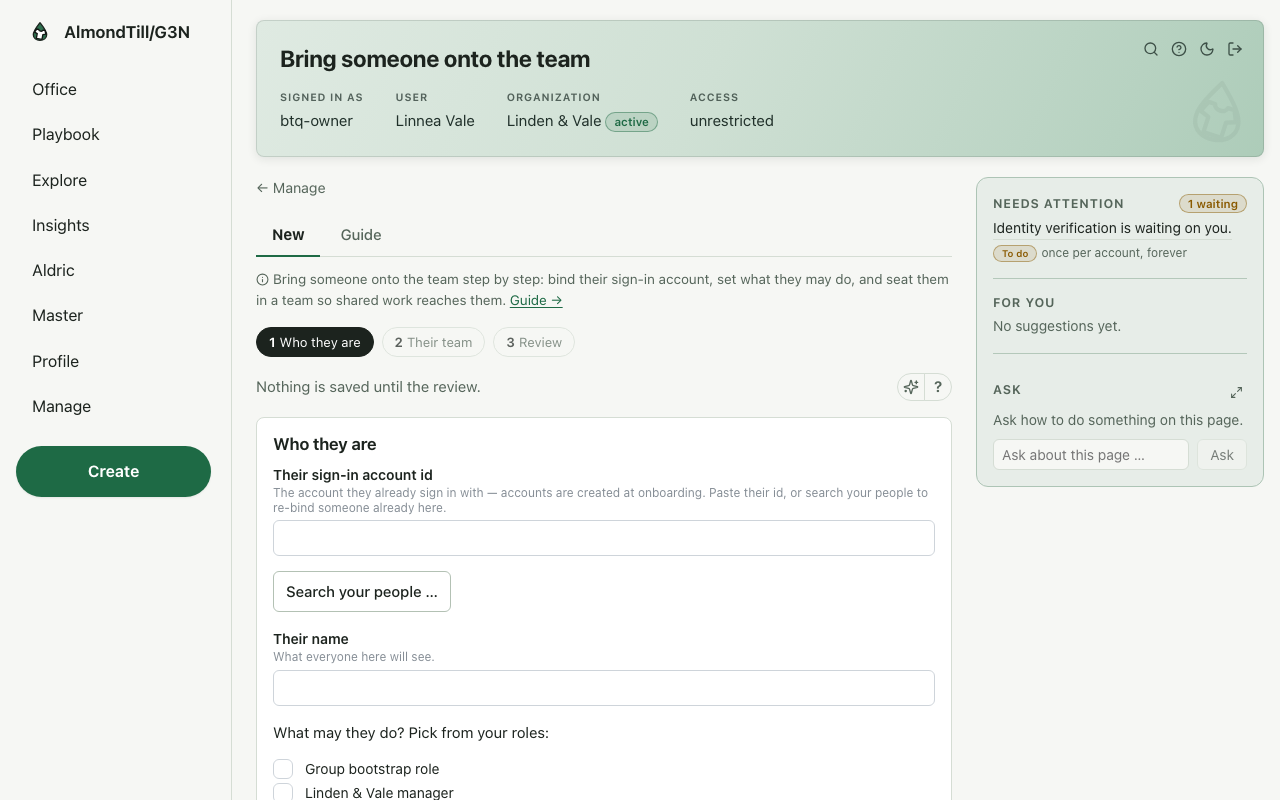Click the unrestricted access value

(x=732, y=121)
